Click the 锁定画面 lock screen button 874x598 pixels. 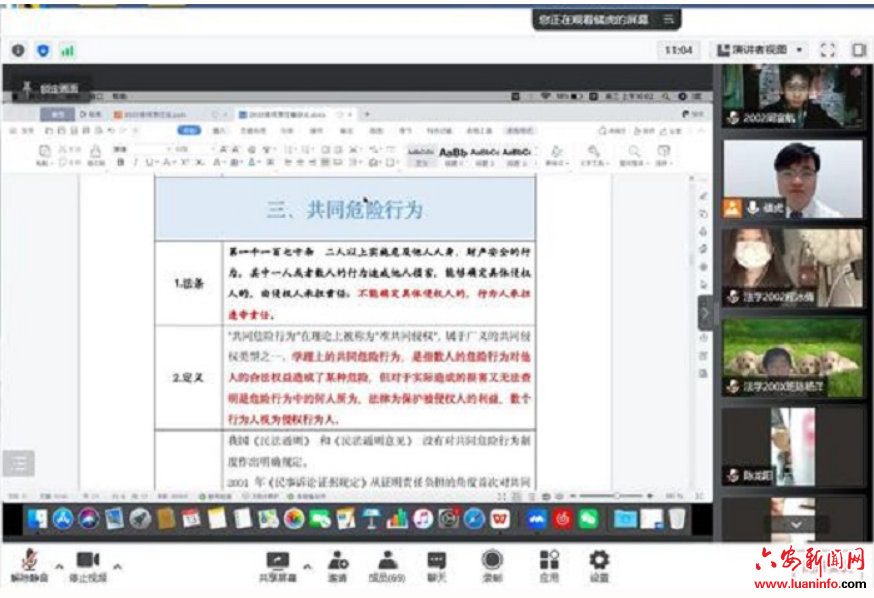[x=55, y=88]
